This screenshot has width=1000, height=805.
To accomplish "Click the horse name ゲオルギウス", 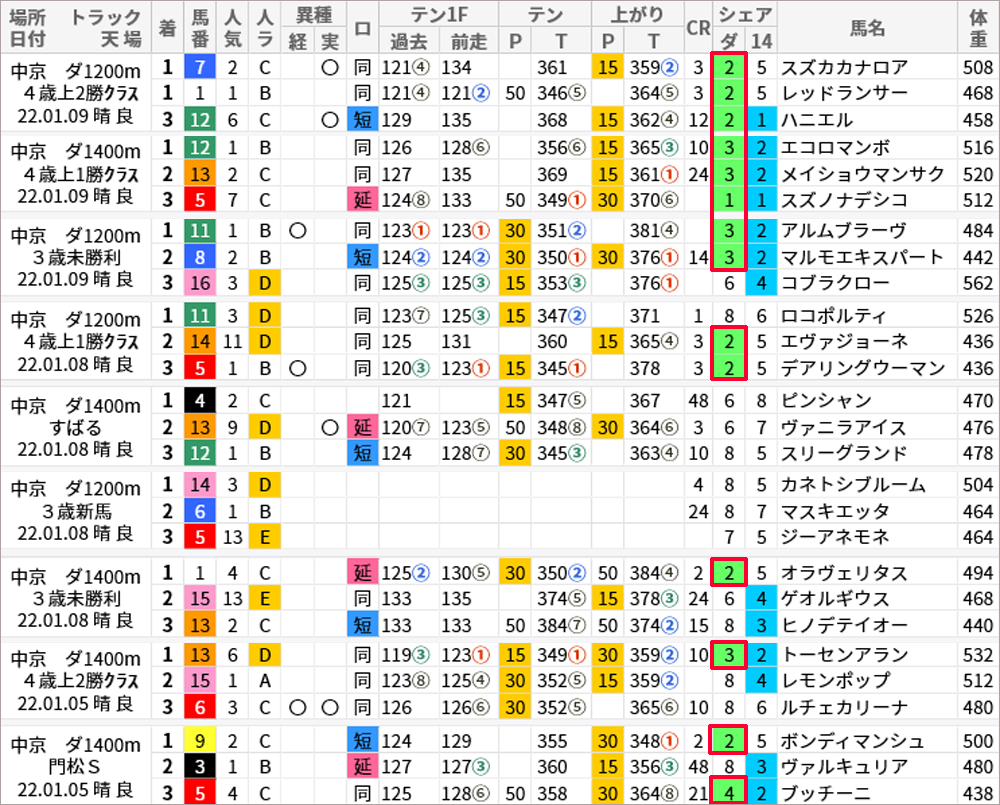I will coord(835,599).
